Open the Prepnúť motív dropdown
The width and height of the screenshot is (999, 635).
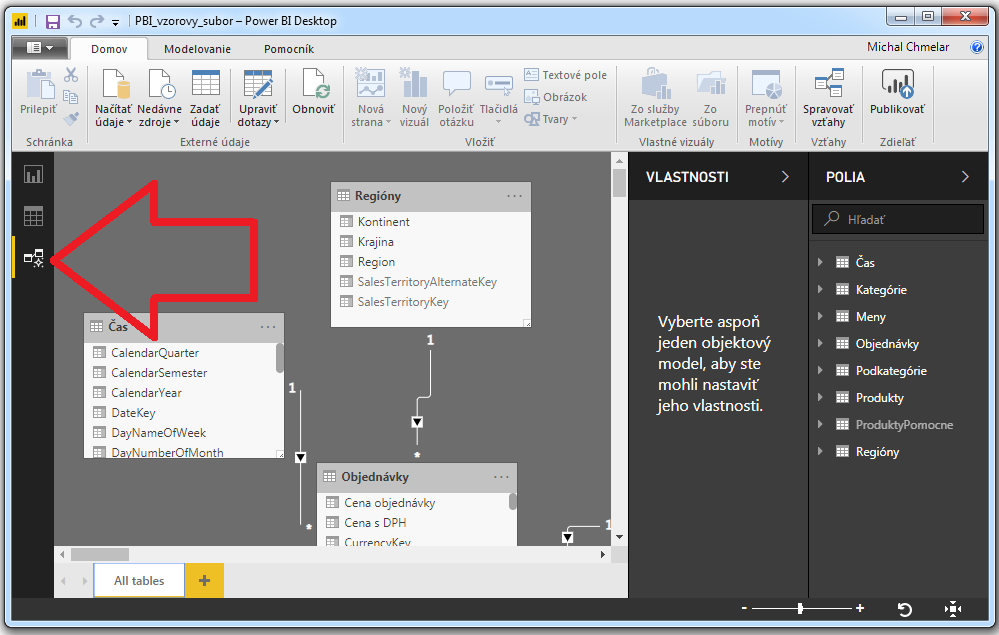(766, 98)
